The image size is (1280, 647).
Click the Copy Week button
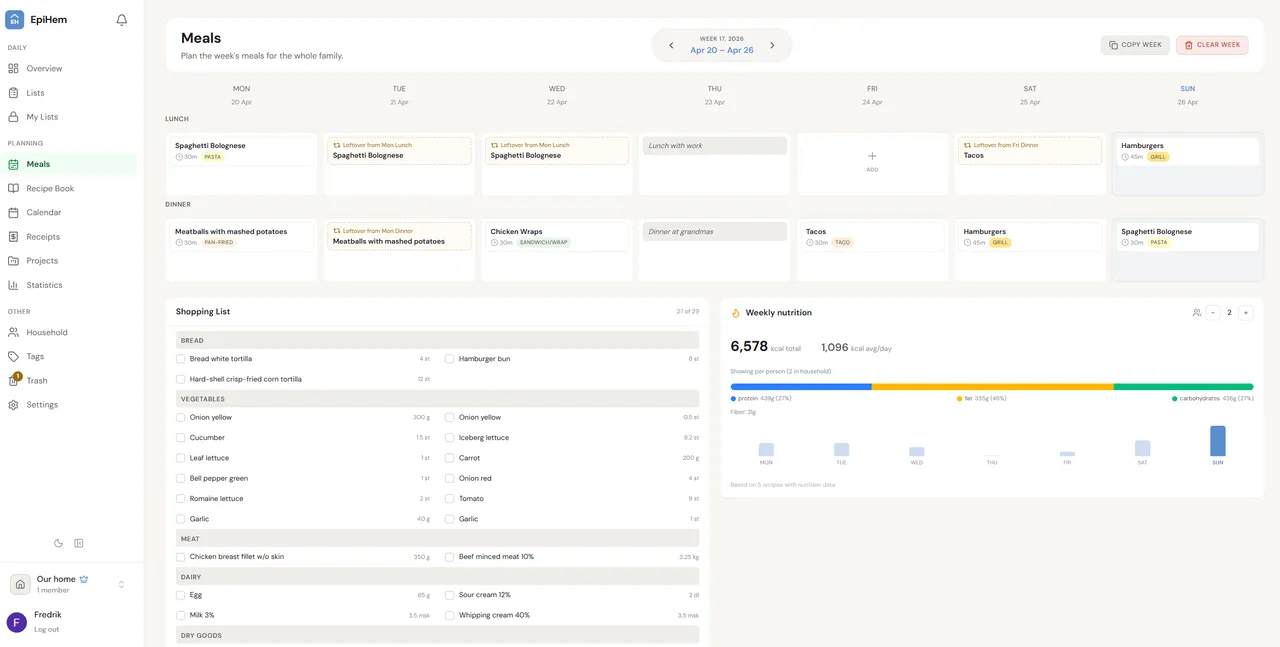[1135, 45]
